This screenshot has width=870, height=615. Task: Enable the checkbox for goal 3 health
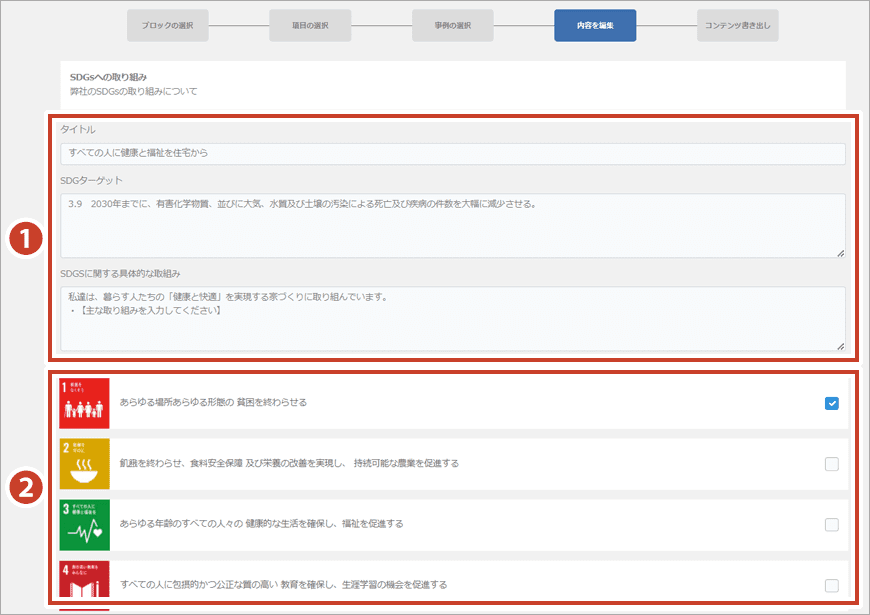[x=832, y=525]
